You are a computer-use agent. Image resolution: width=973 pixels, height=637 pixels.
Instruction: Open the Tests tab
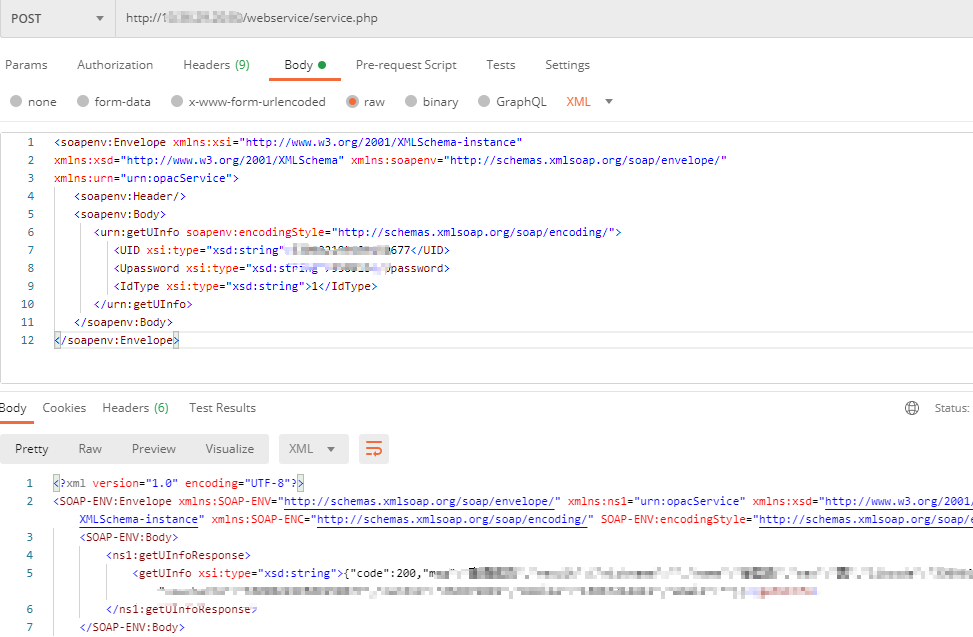tap(501, 65)
